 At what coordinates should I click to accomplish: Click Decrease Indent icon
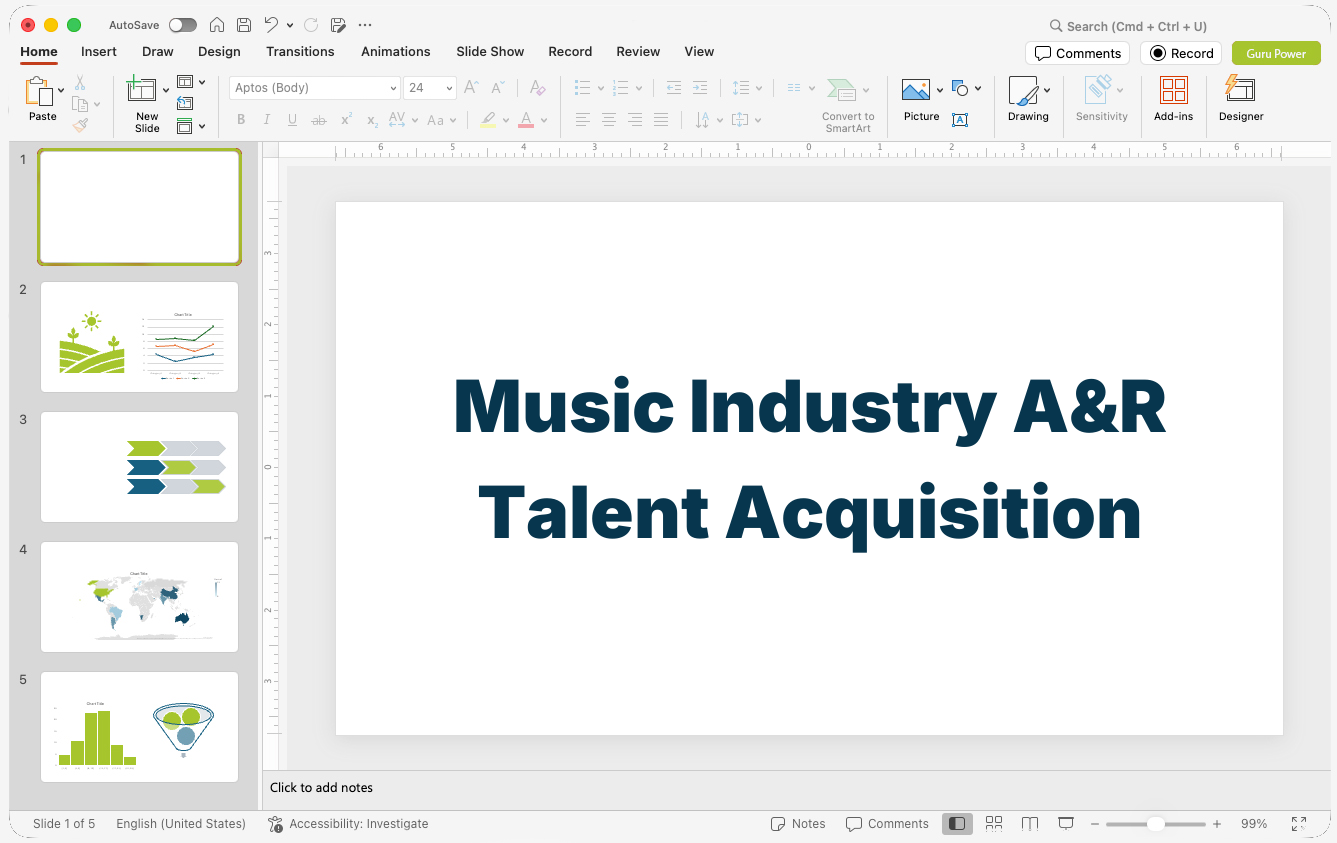[x=674, y=88]
